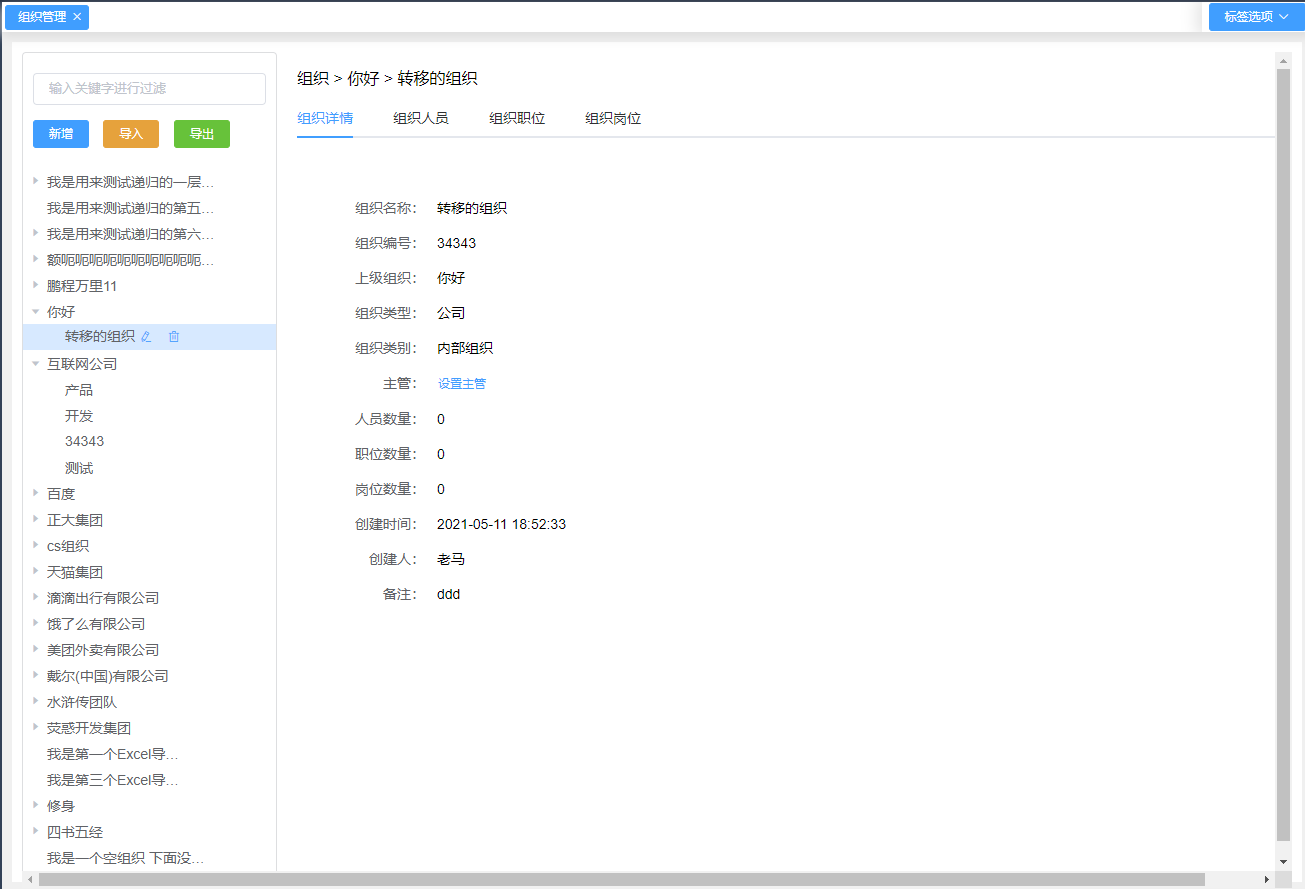Click the keyword filter input box
The width and height of the screenshot is (1305, 889).
pyautogui.click(x=148, y=88)
